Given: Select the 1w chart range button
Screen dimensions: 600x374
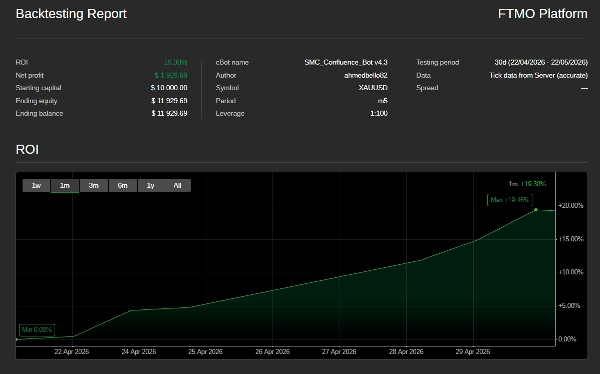Looking at the screenshot, I should pyautogui.click(x=36, y=186).
